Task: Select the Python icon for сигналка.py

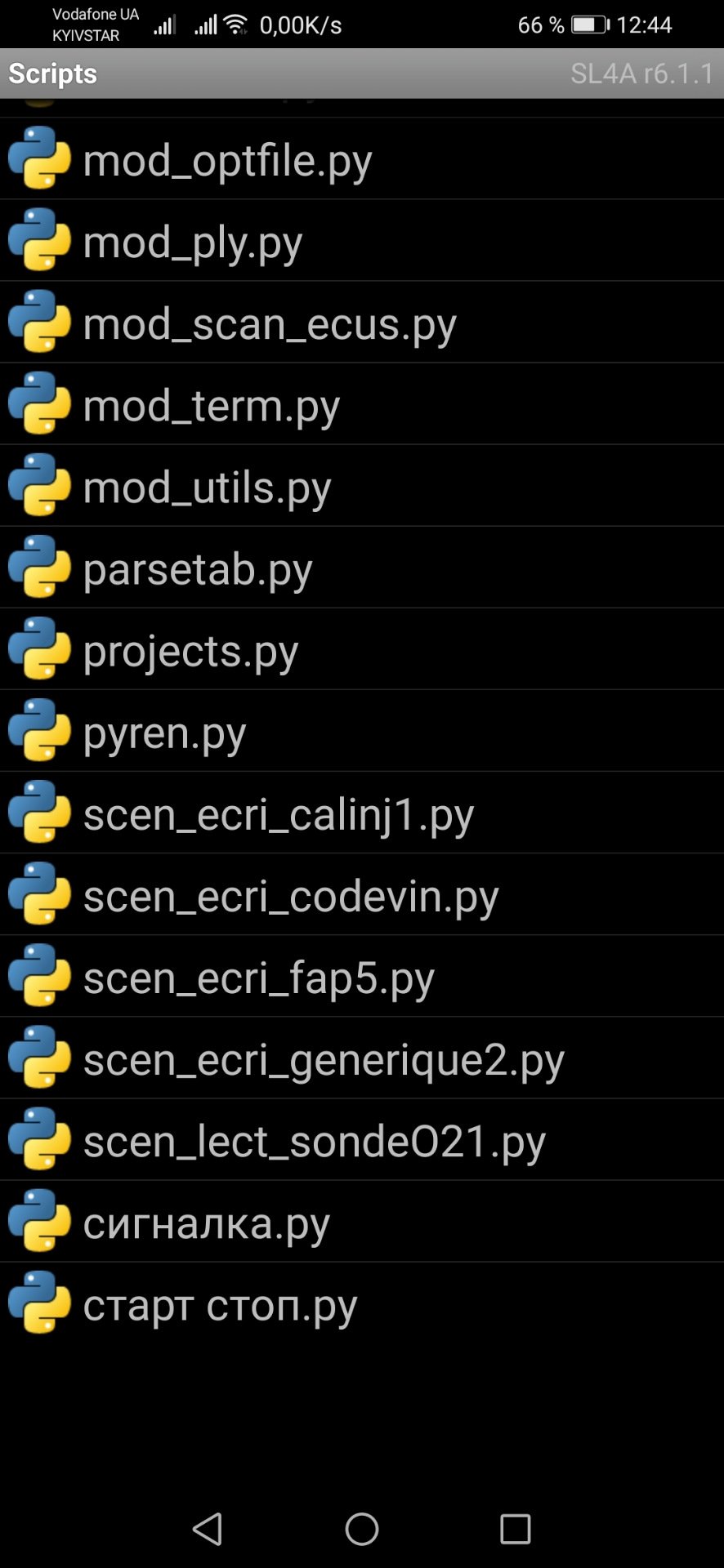Action: coord(39,1220)
